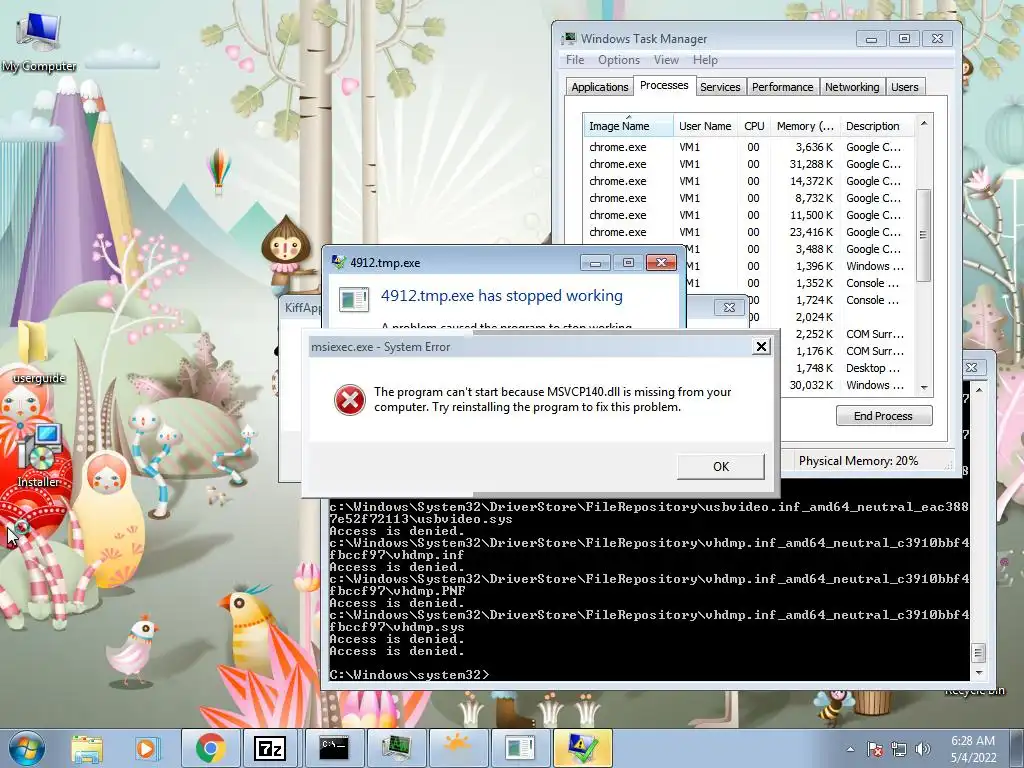Select chrome.exe row using 14,372 K
1024x768 pixels.
point(748,181)
